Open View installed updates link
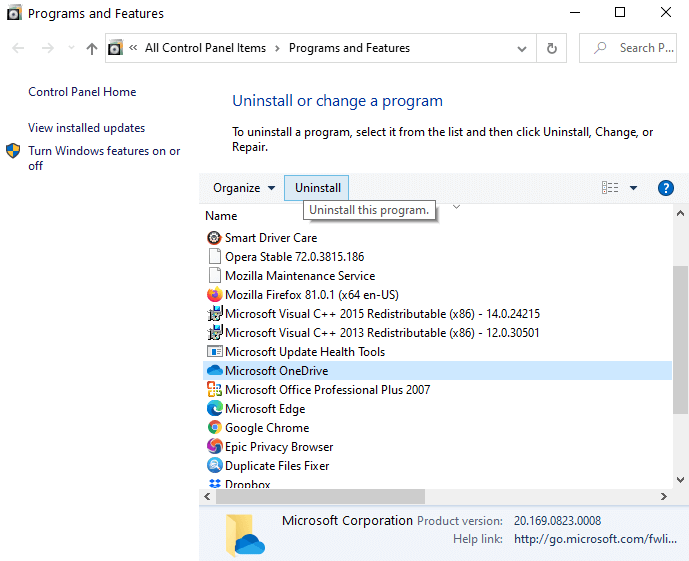The width and height of the screenshot is (689, 561). click(87, 128)
